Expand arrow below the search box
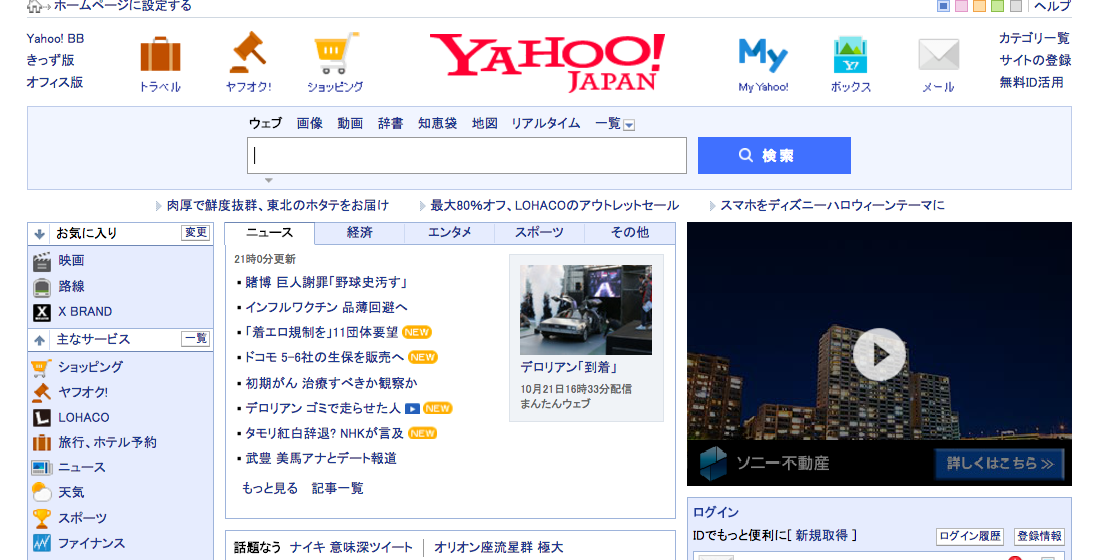Screen dimensions: 1119x560 268,180
